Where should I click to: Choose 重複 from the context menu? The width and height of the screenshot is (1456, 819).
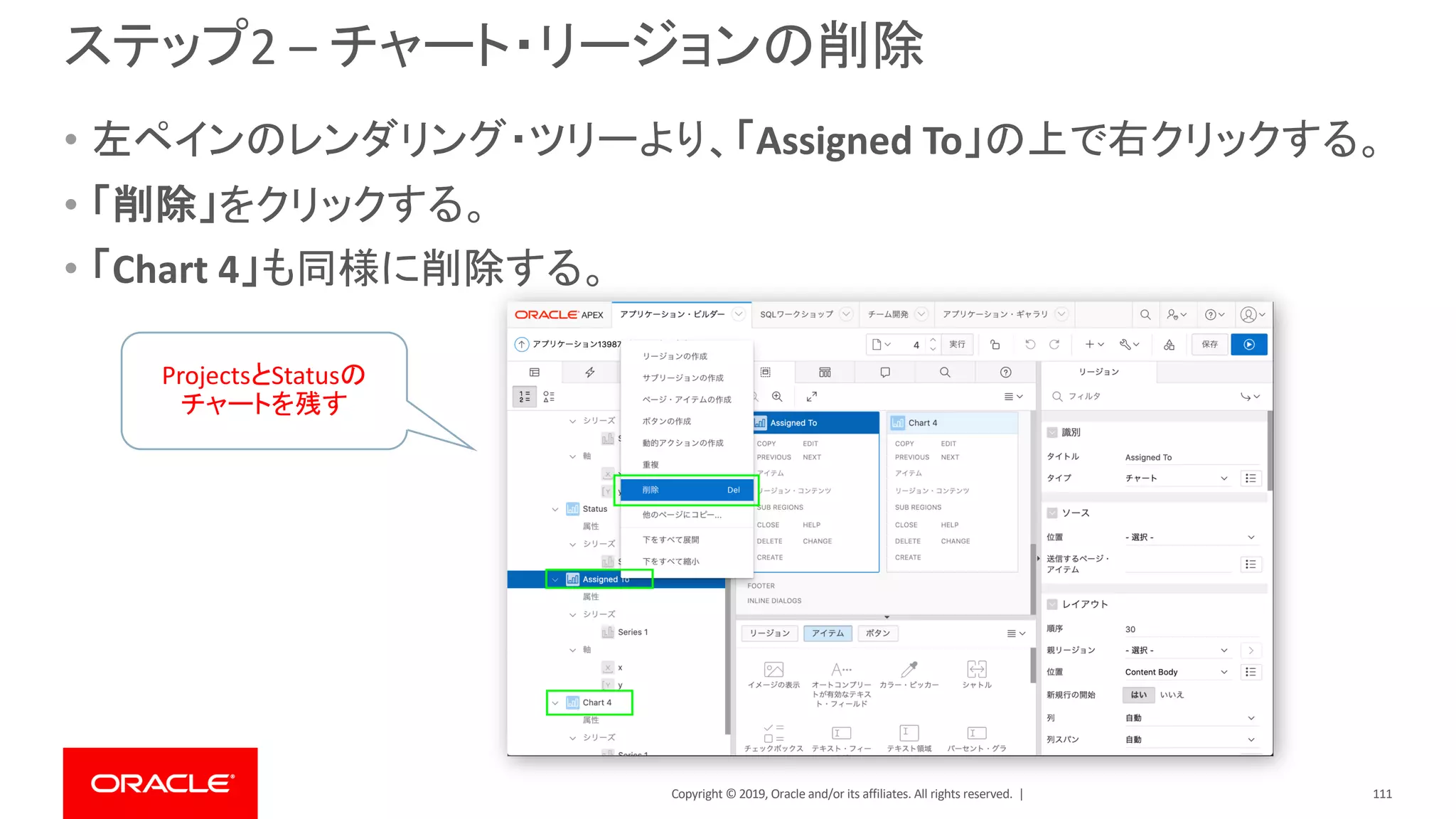pos(687,464)
